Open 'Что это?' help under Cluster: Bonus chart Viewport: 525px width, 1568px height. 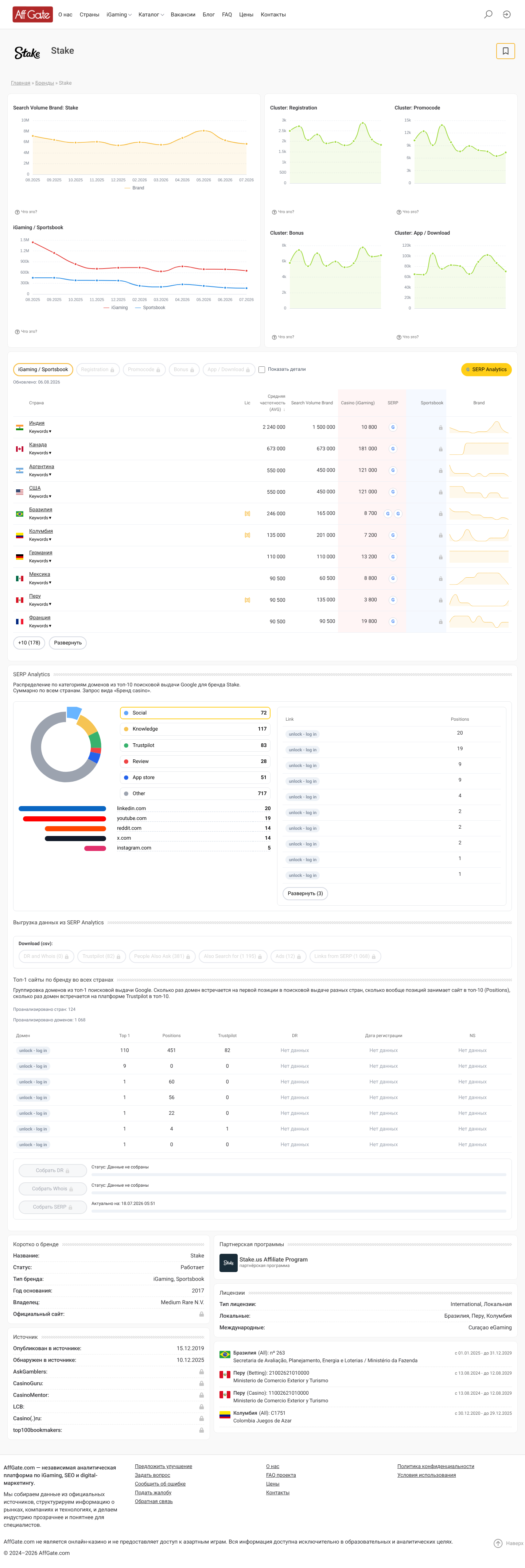pyautogui.click(x=283, y=337)
